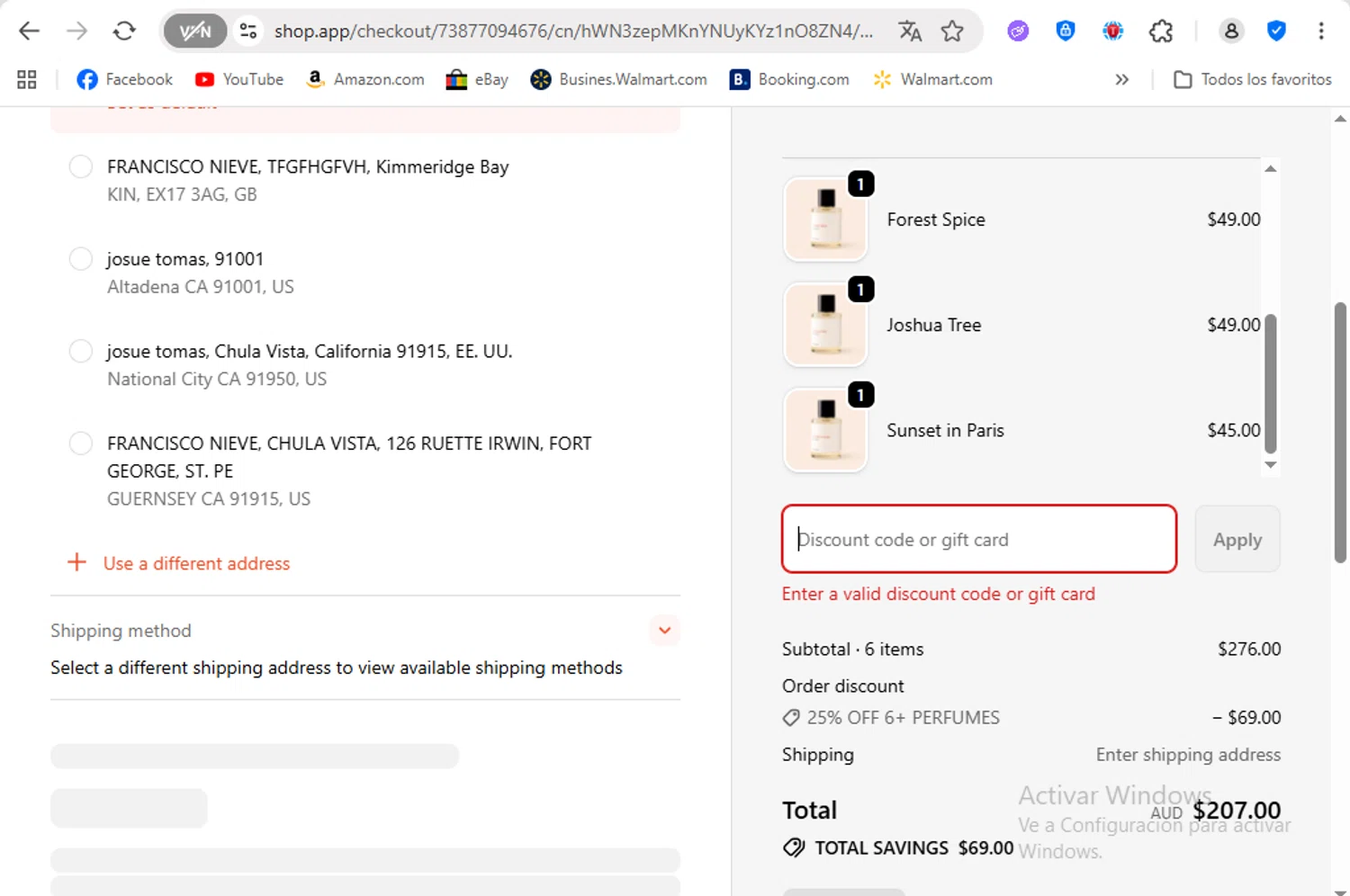Click Enter shipping address text
Viewport: 1350px width, 896px height.
[x=1188, y=755]
